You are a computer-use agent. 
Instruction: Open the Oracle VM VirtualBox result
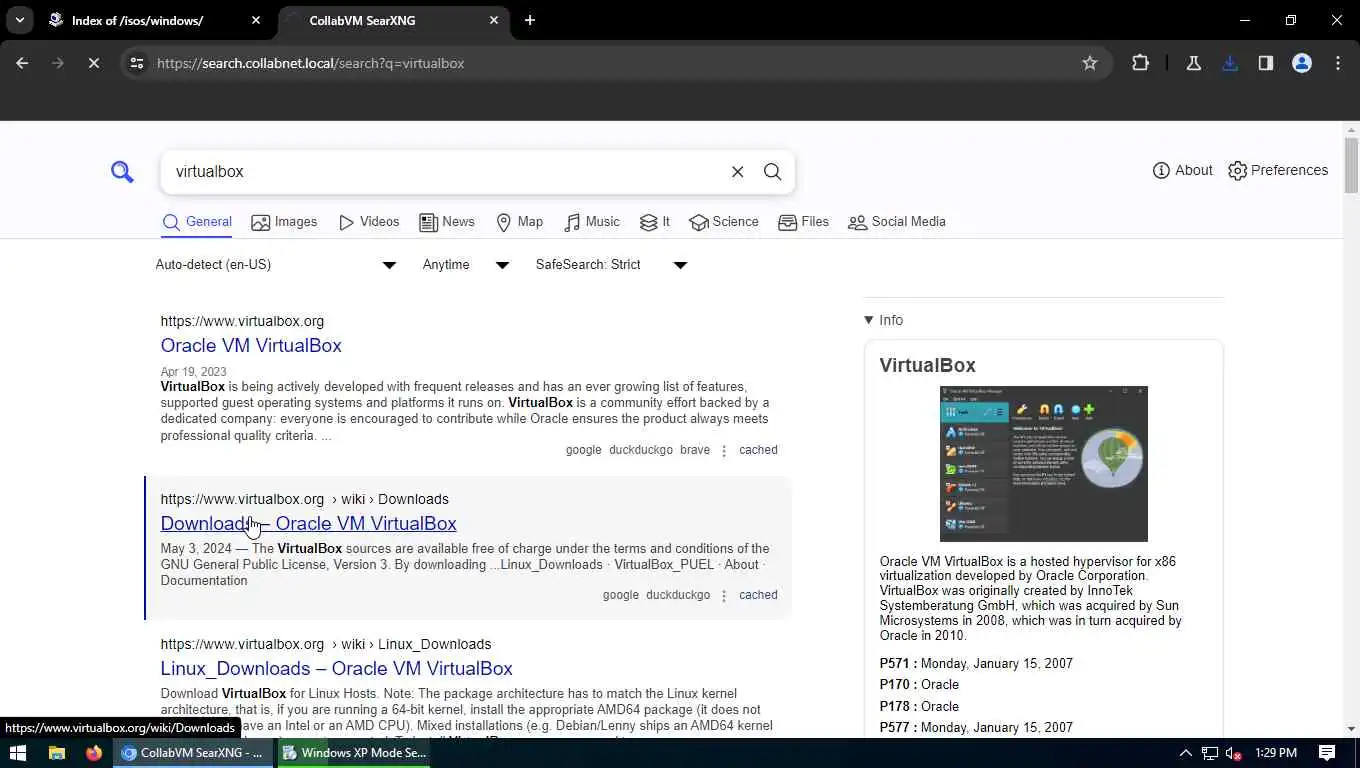[251, 345]
